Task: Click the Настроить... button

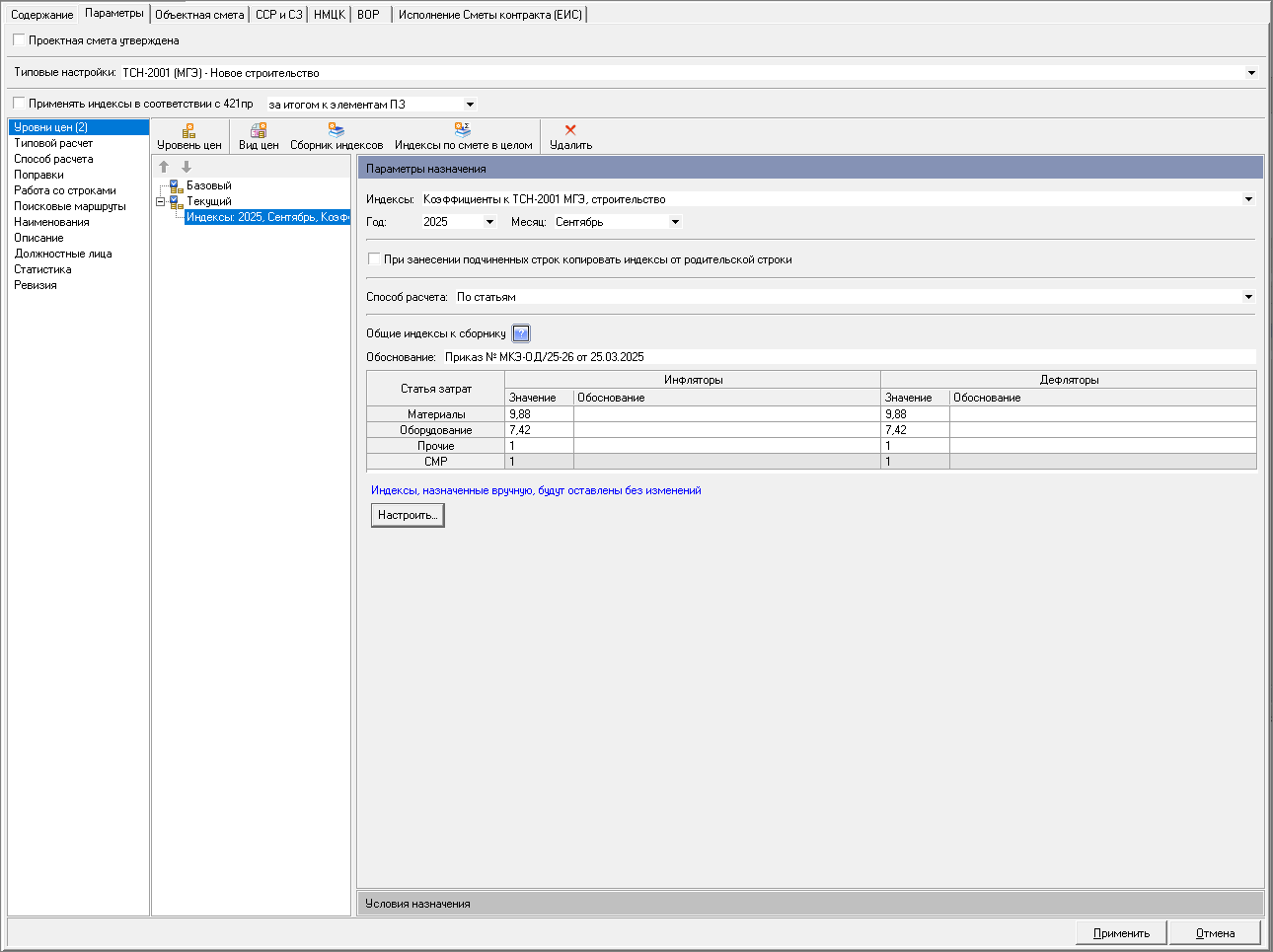Action: coord(408,515)
